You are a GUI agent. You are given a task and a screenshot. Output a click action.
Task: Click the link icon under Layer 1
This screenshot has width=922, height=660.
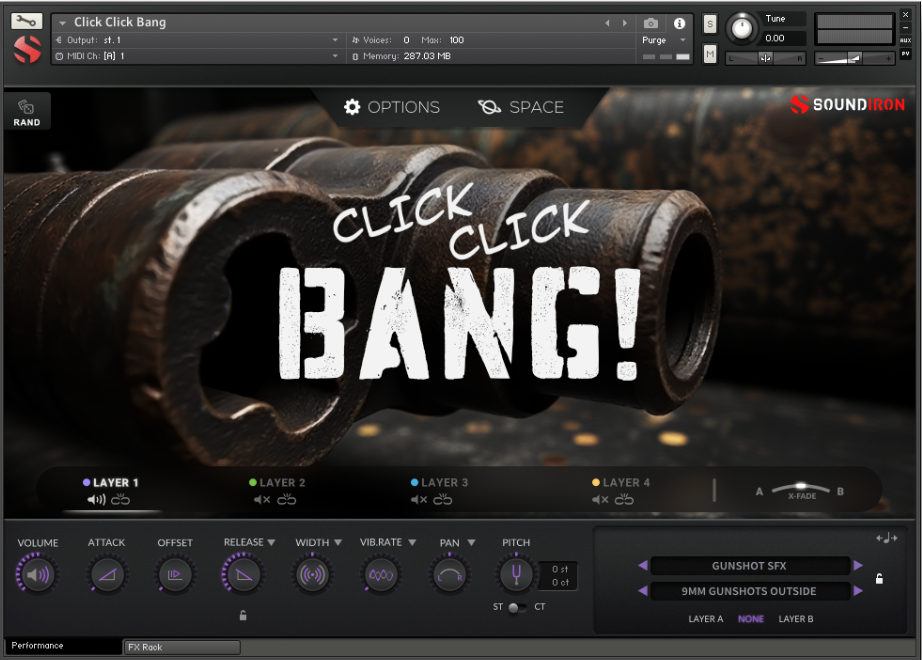click(x=120, y=500)
